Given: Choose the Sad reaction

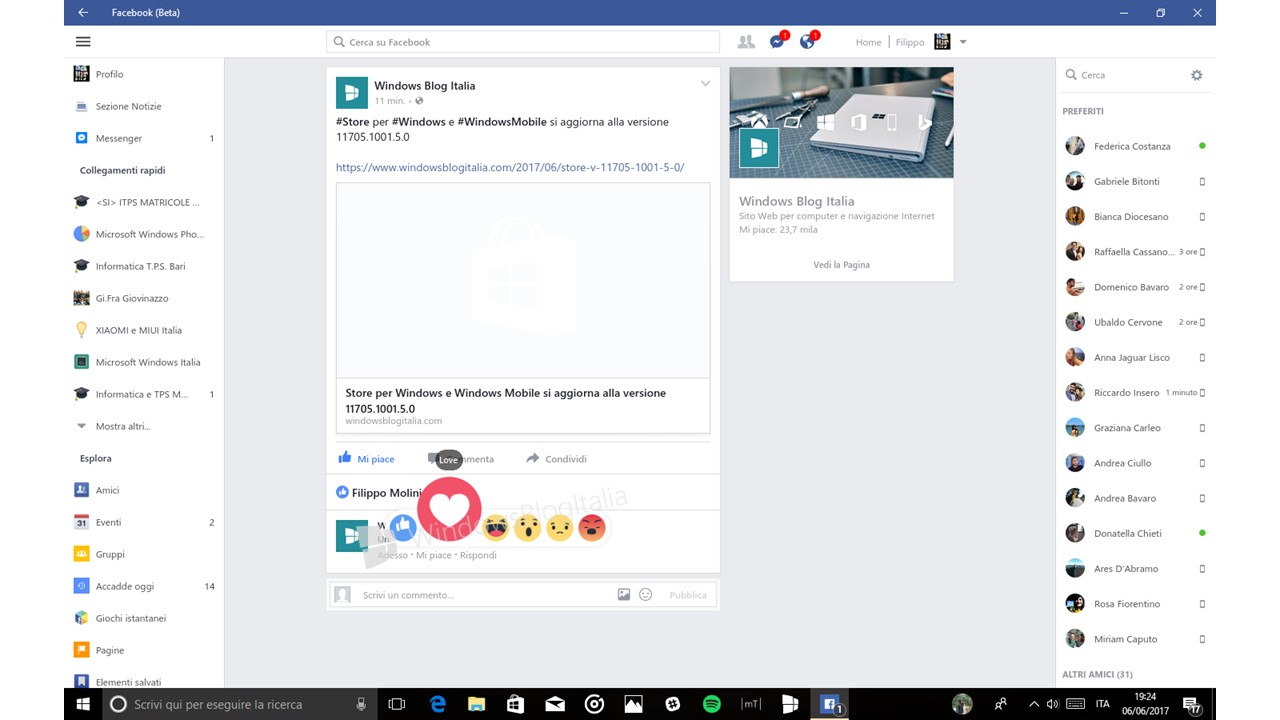Looking at the screenshot, I should point(560,527).
